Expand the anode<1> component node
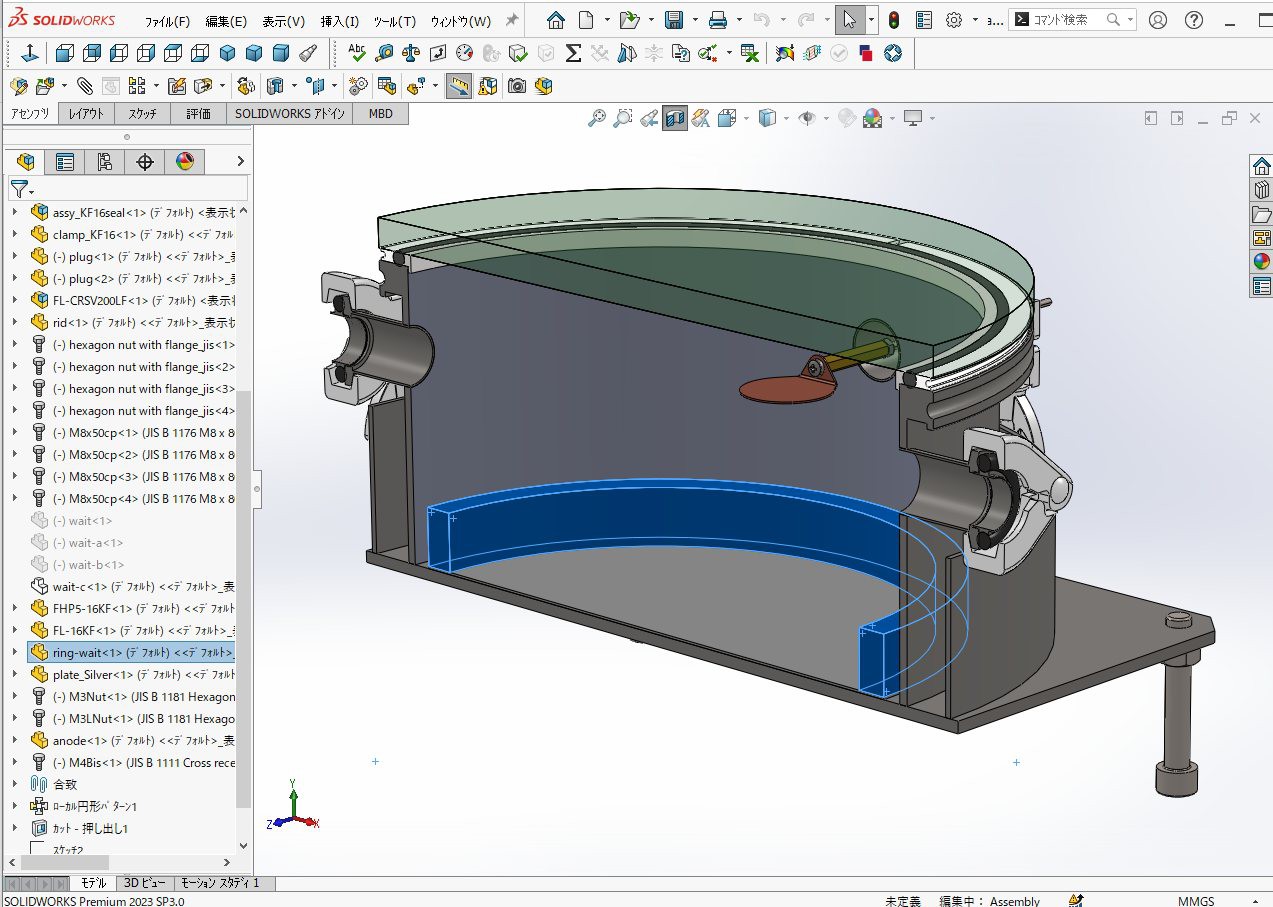The image size is (1273, 907). (14, 741)
